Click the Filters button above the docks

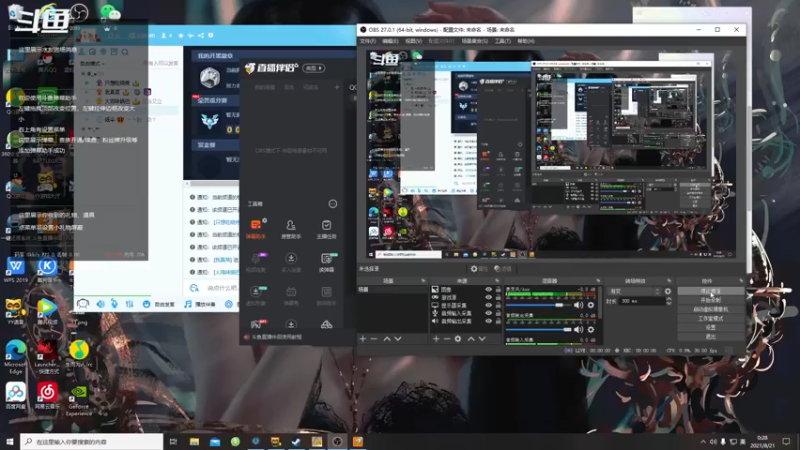coord(503,269)
